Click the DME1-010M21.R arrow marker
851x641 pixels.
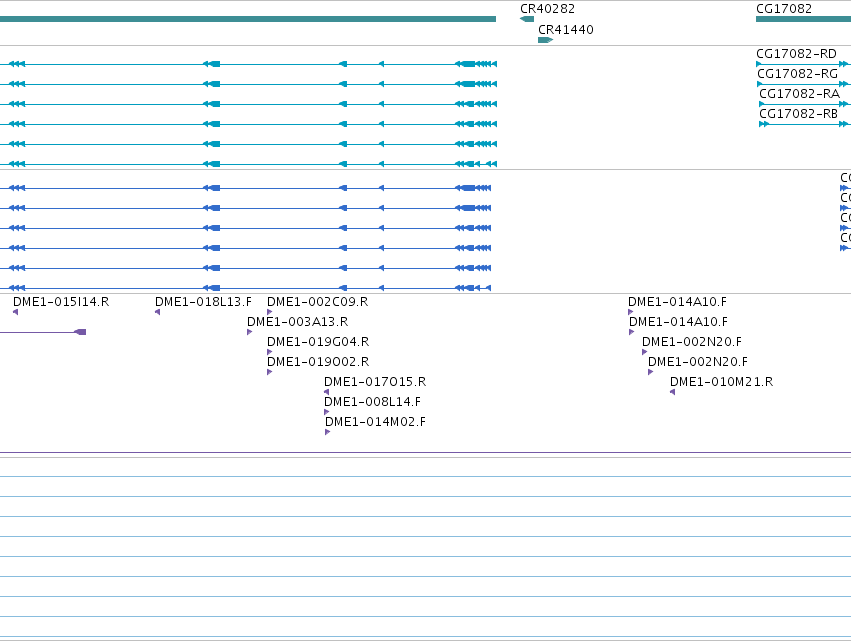click(x=672, y=392)
